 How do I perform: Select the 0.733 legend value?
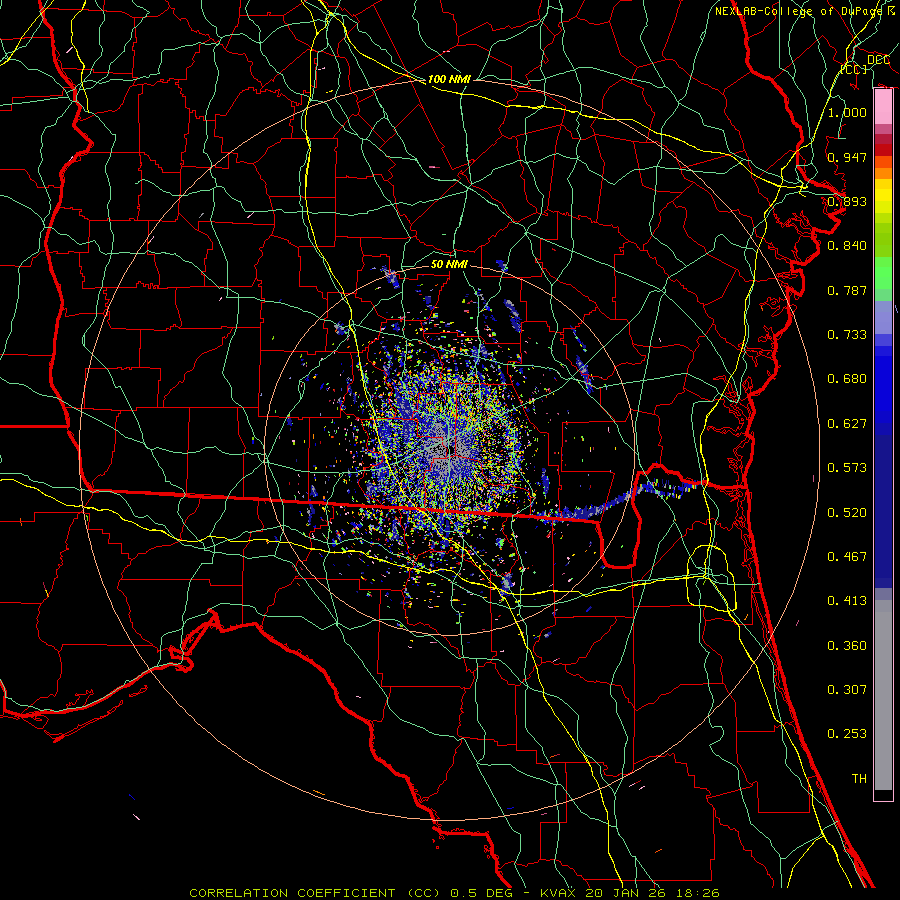847,335
